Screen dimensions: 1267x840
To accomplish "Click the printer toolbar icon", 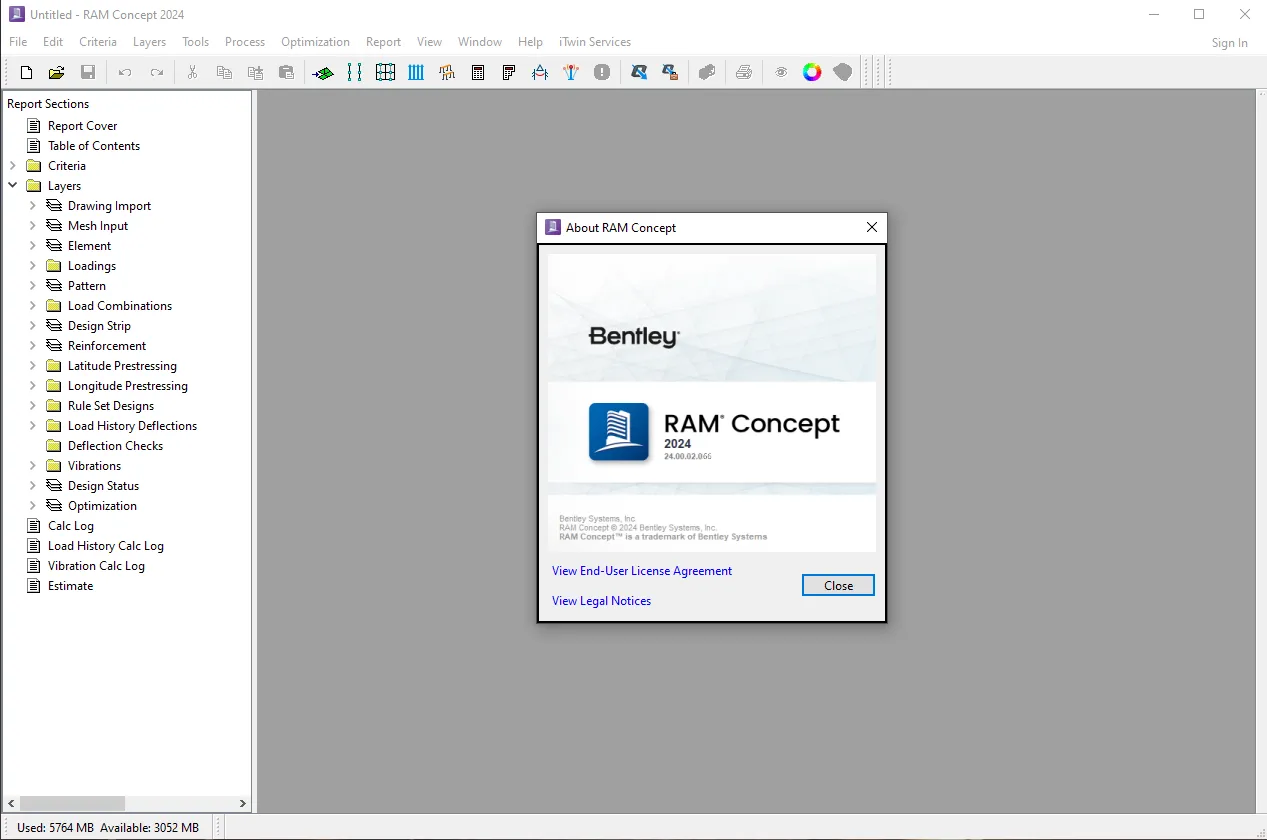I will [x=744, y=72].
